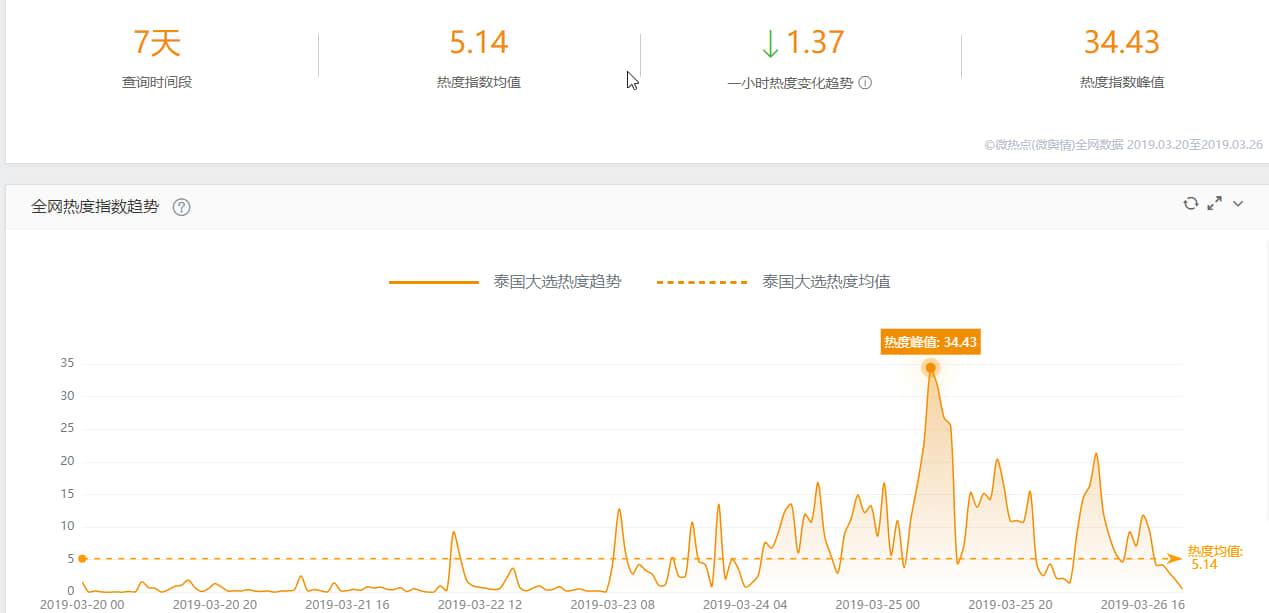Click the 热度均值: 5.14 label at right
The width and height of the screenshot is (1269, 613).
pos(1215,558)
